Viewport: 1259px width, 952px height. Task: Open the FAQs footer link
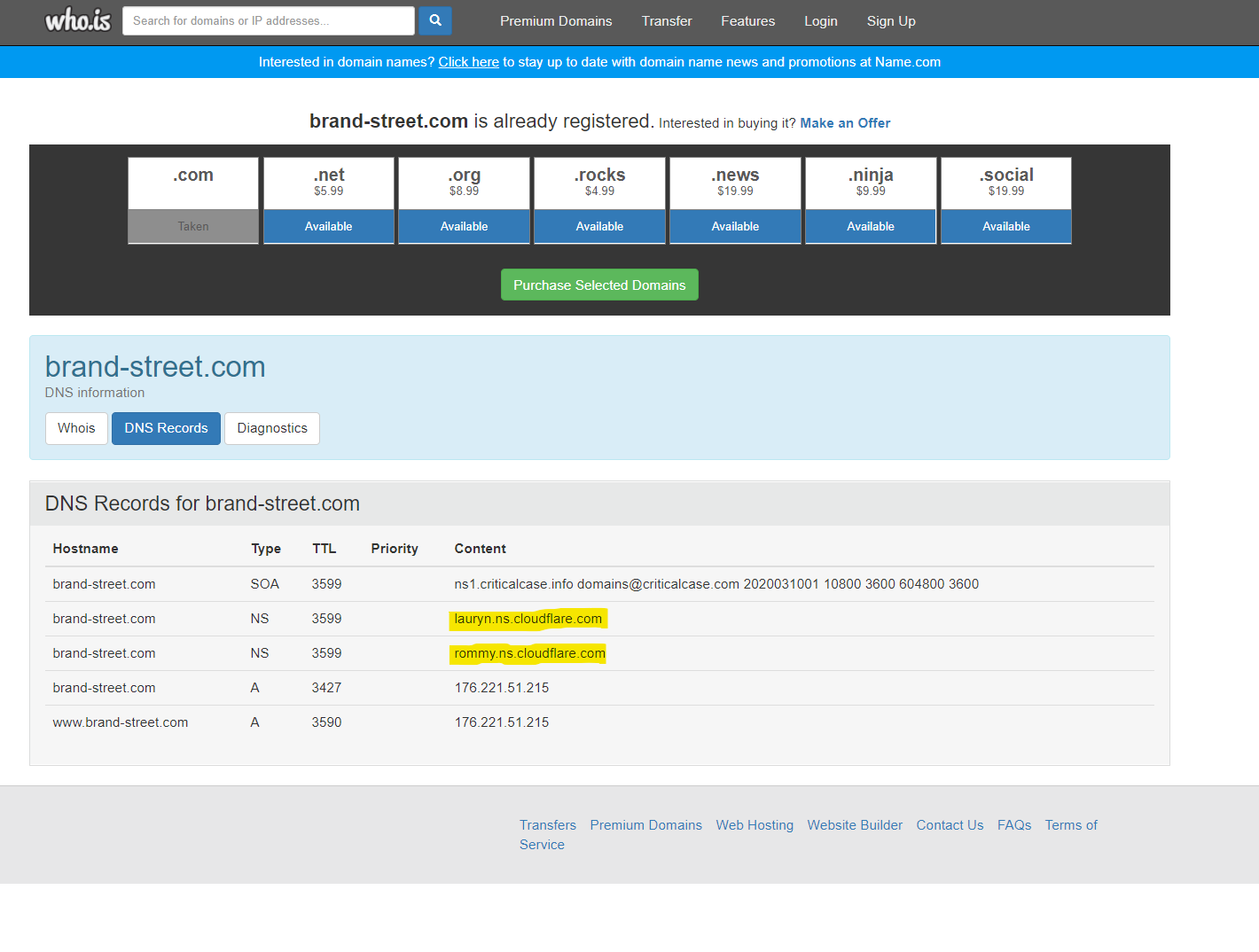point(1014,825)
